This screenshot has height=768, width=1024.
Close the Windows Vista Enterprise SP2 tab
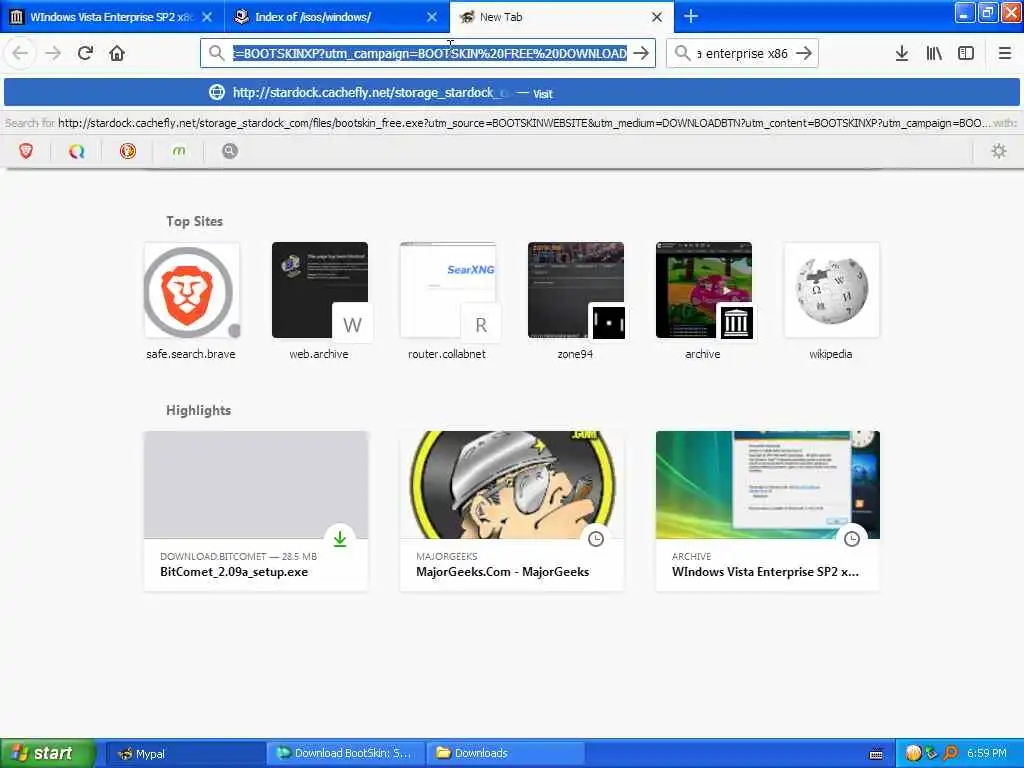207,17
